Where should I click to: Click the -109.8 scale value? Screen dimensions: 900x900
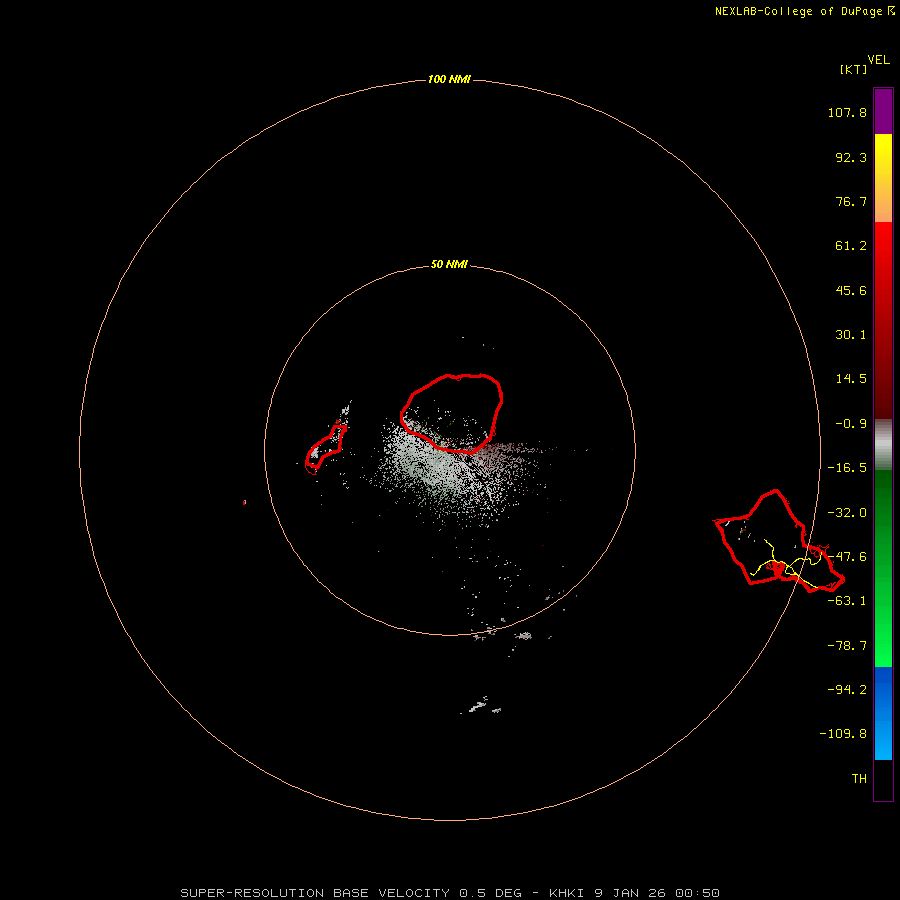tap(843, 734)
